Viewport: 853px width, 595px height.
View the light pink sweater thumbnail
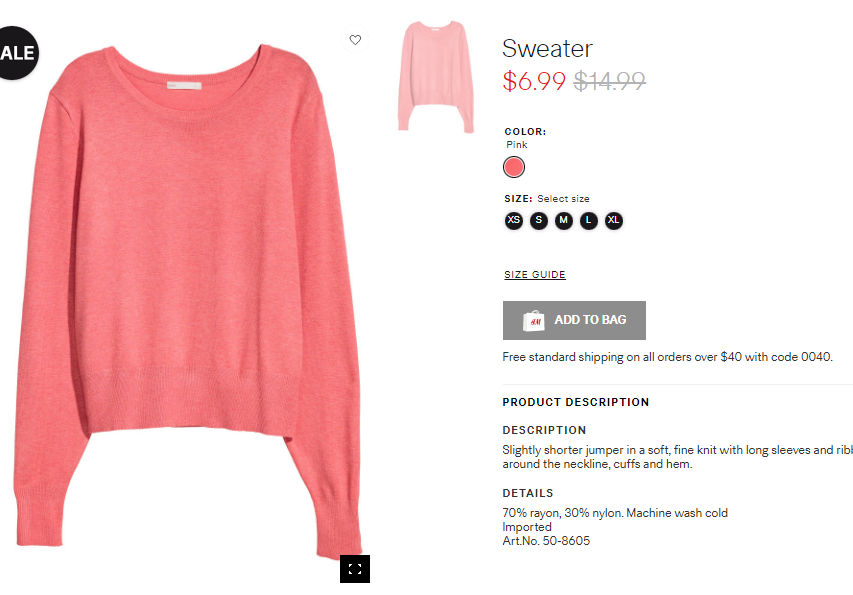436,76
